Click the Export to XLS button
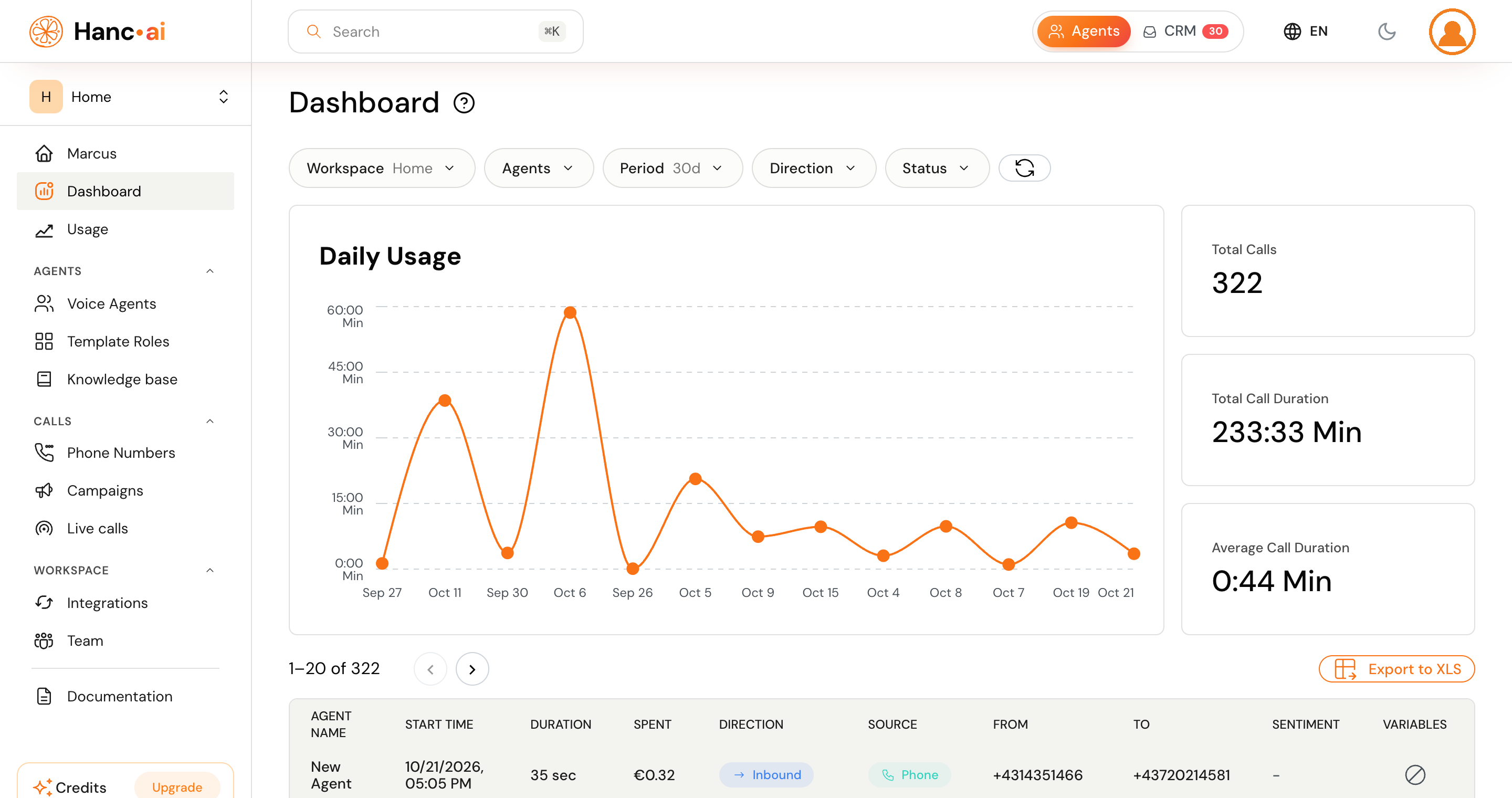The width and height of the screenshot is (1512, 798). [1396, 669]
